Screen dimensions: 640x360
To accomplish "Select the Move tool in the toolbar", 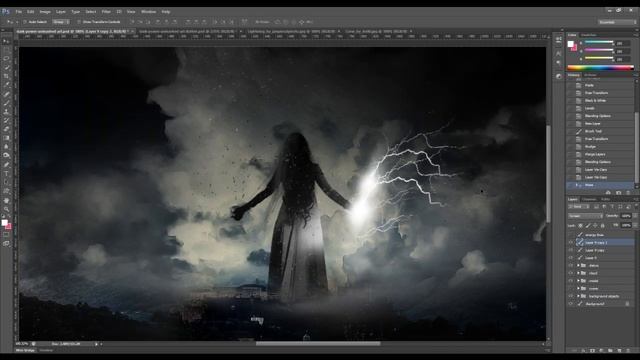I will click(x=6, y=42).
